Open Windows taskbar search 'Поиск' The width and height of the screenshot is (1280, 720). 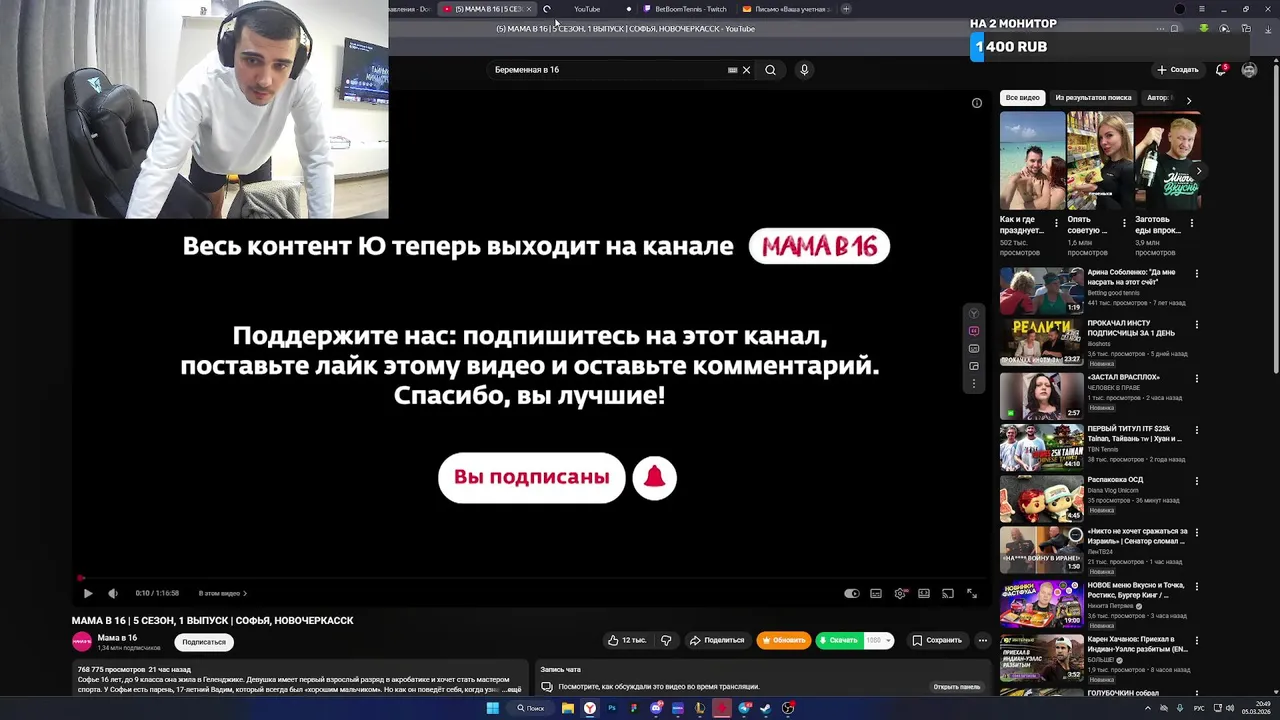tap(530, 708)
